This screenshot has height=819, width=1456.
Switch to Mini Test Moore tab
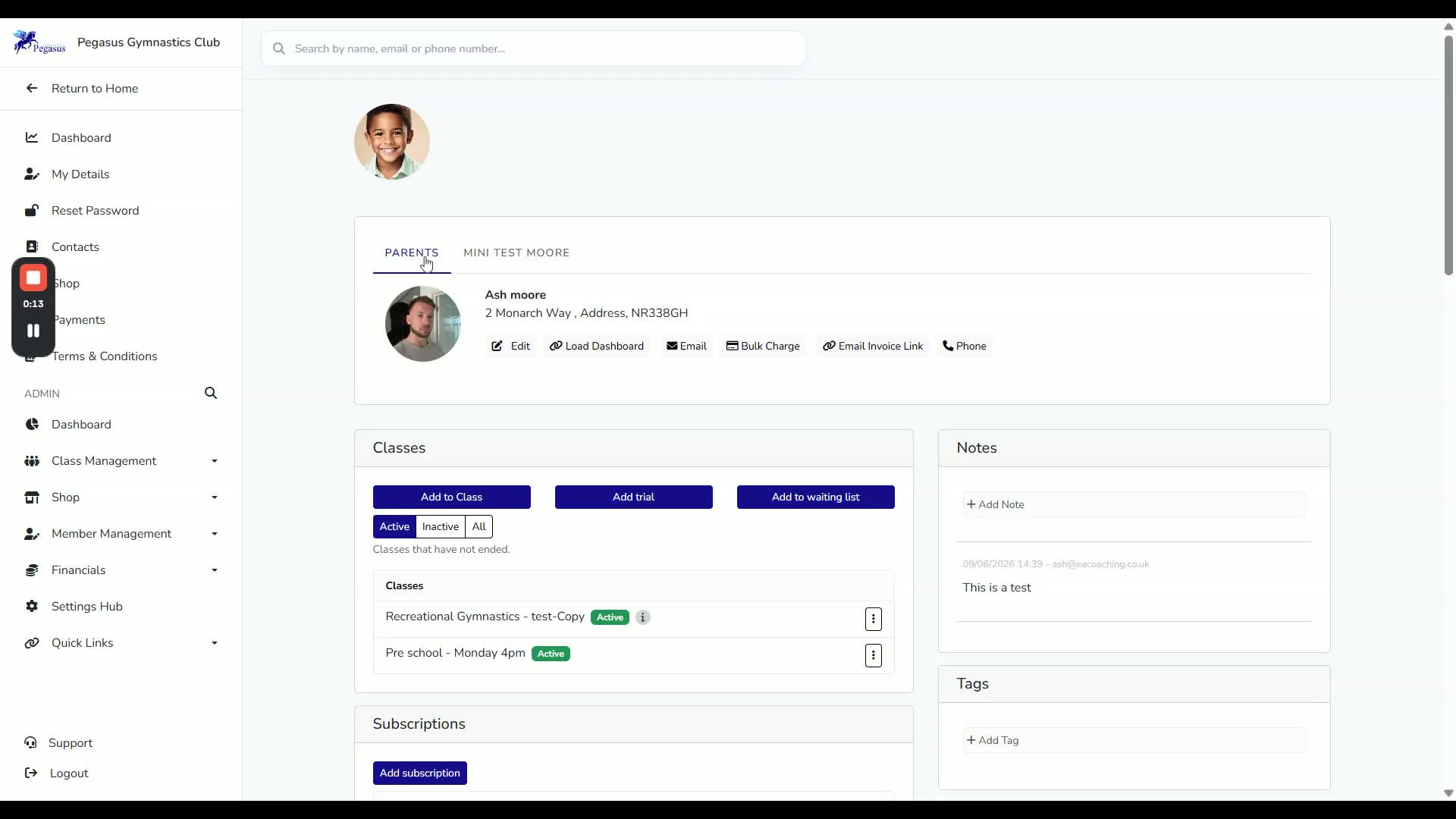coord(516,253)
